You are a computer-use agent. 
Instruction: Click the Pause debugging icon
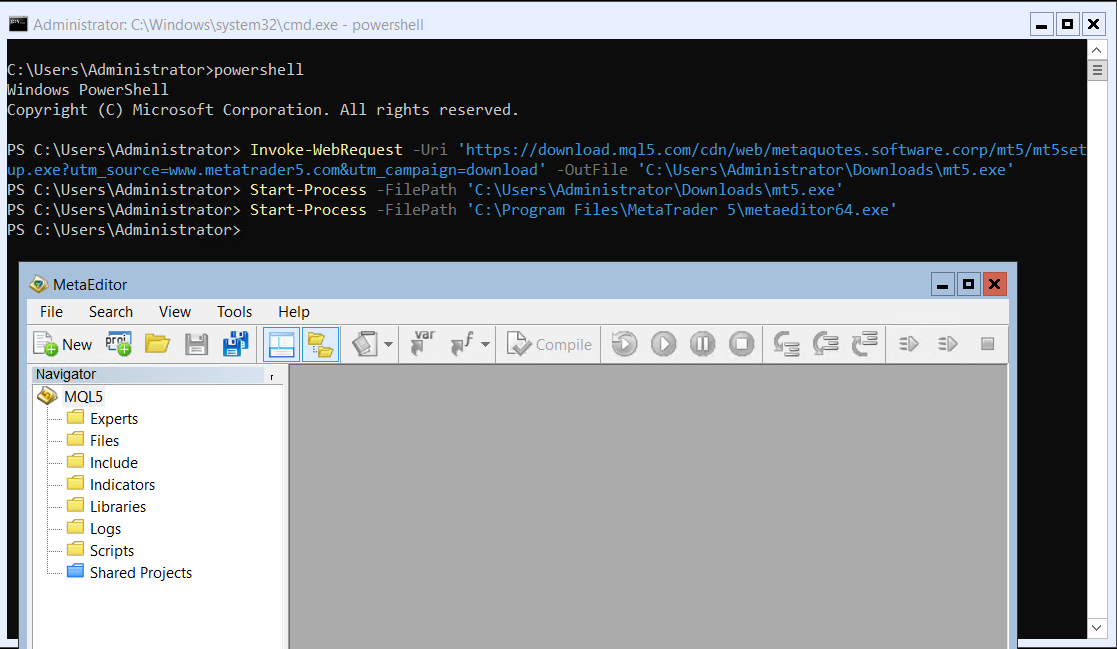702,344
